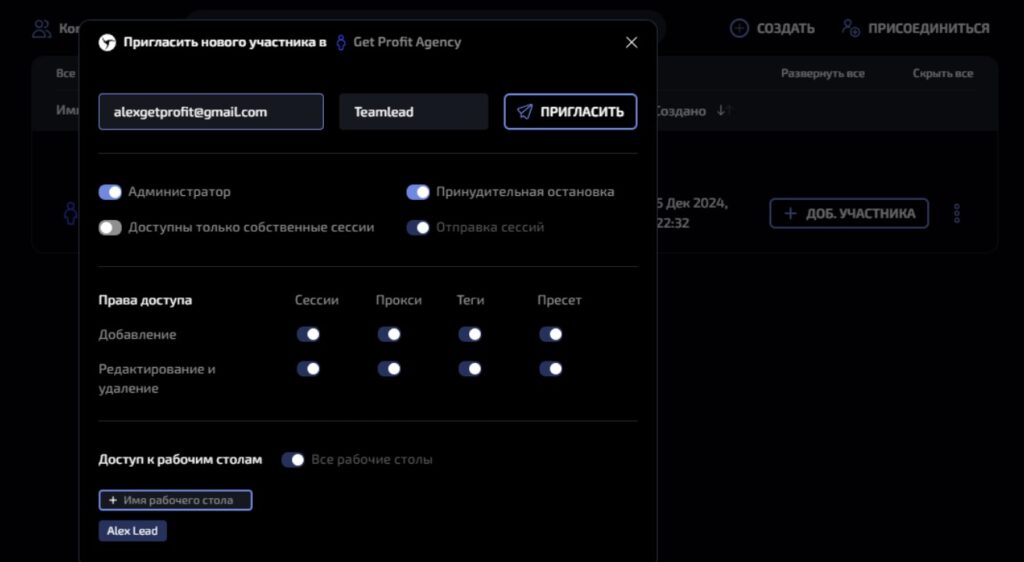This screenshot has width=1024, height=562.
Task: Toggle Редактирование и удаление for Прокси
Action: pos(389,369)
